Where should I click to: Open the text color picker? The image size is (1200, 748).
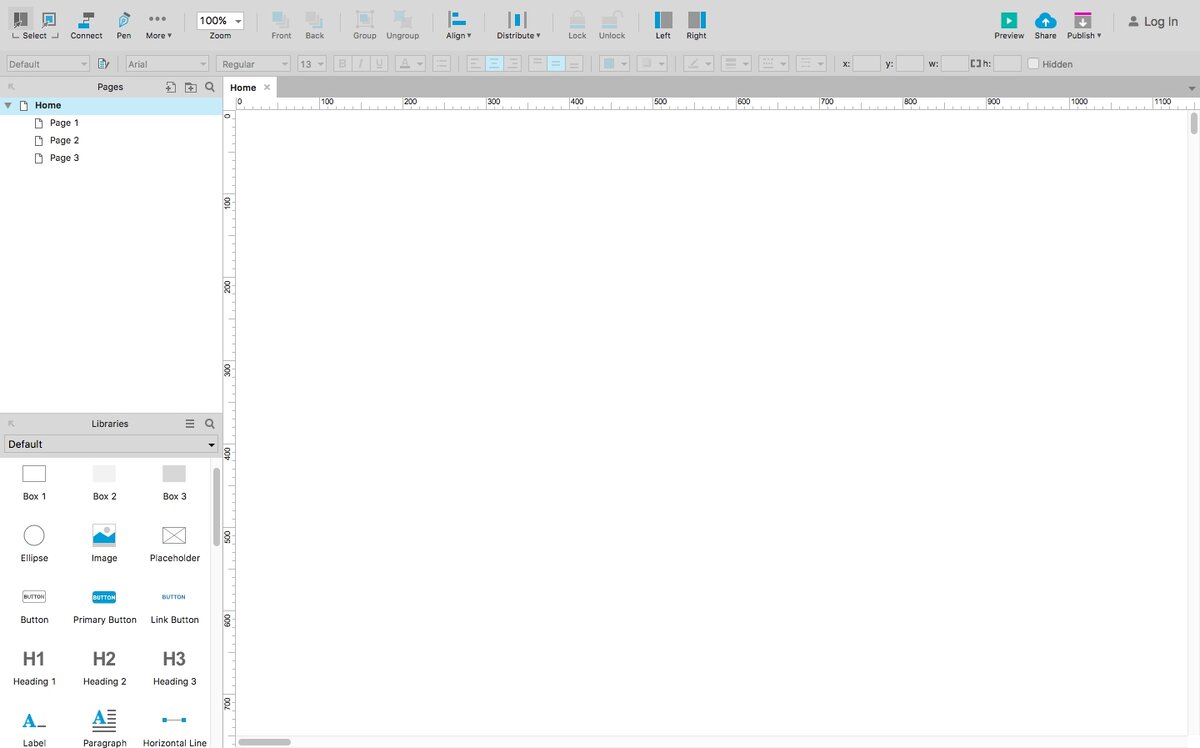click(x=410, y=64)
